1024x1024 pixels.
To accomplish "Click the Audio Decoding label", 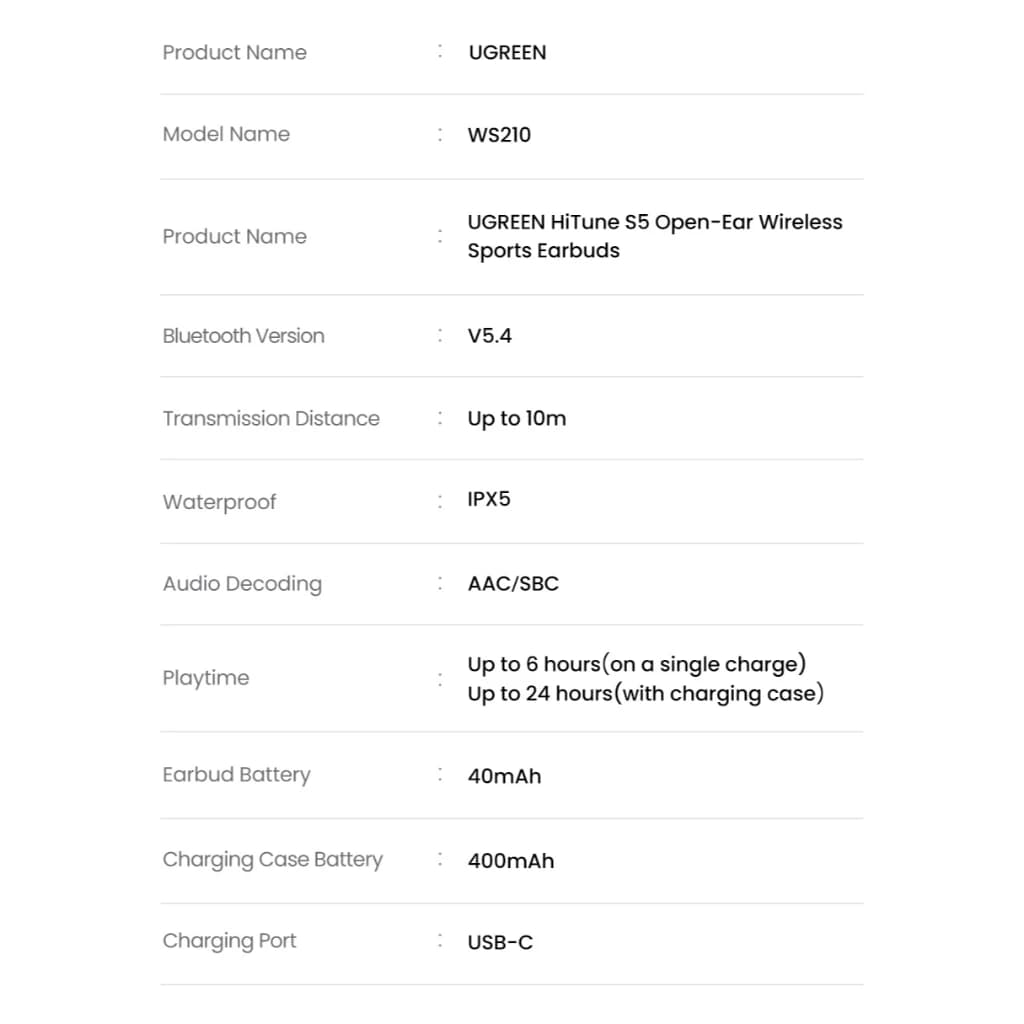I will tap(242, 584).
